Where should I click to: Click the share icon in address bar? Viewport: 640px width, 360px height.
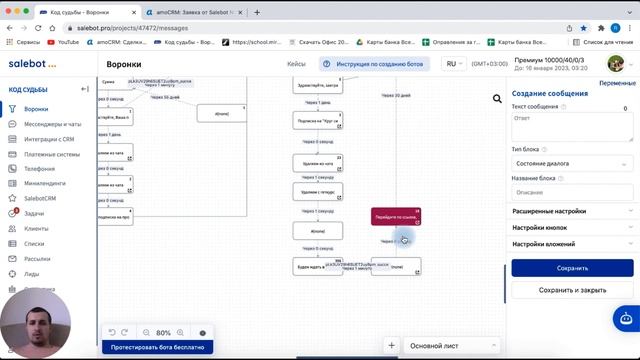pyautogui.click(x=569, y=28)
